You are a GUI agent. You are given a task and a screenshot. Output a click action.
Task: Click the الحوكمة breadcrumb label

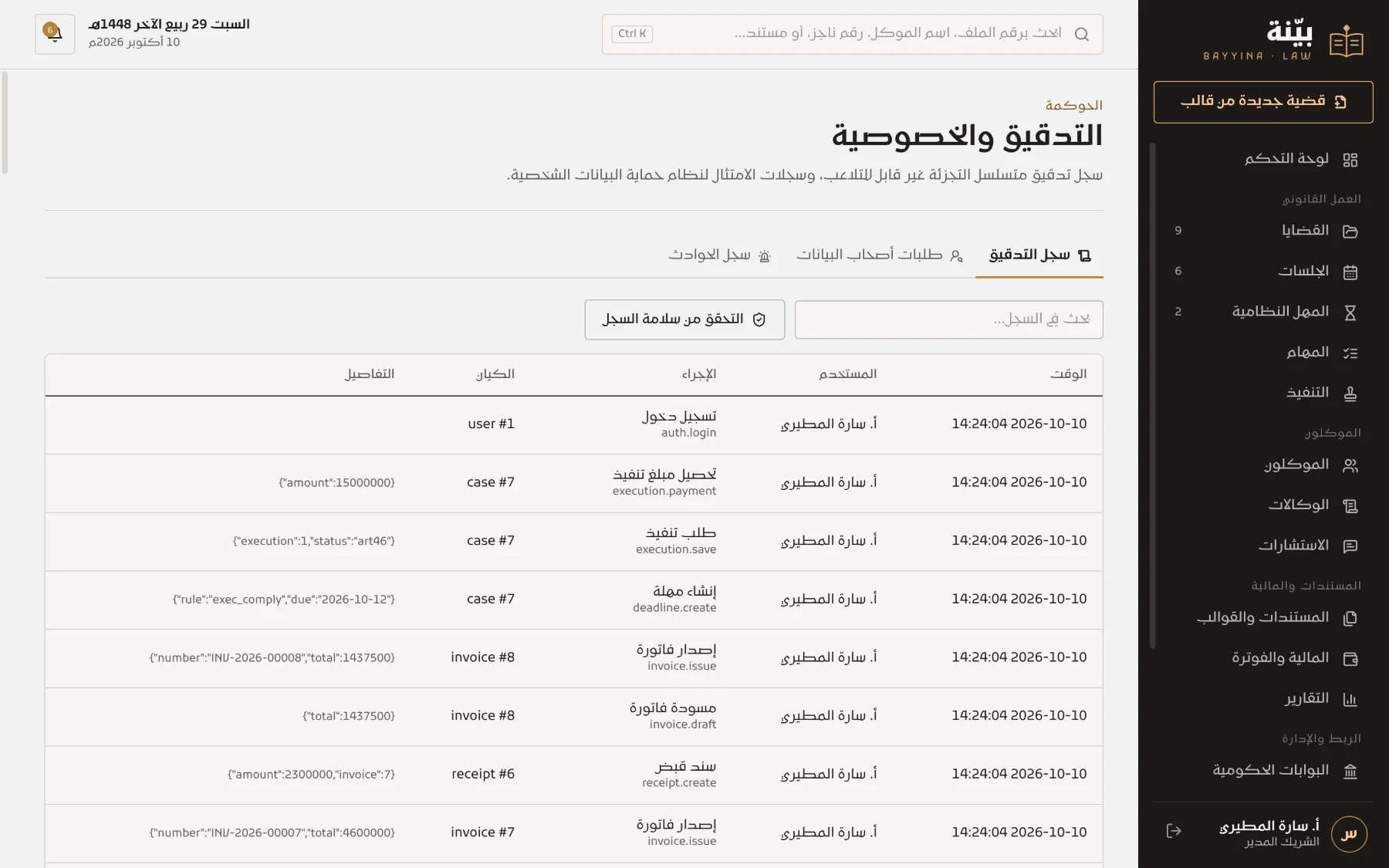[1073, 105]
